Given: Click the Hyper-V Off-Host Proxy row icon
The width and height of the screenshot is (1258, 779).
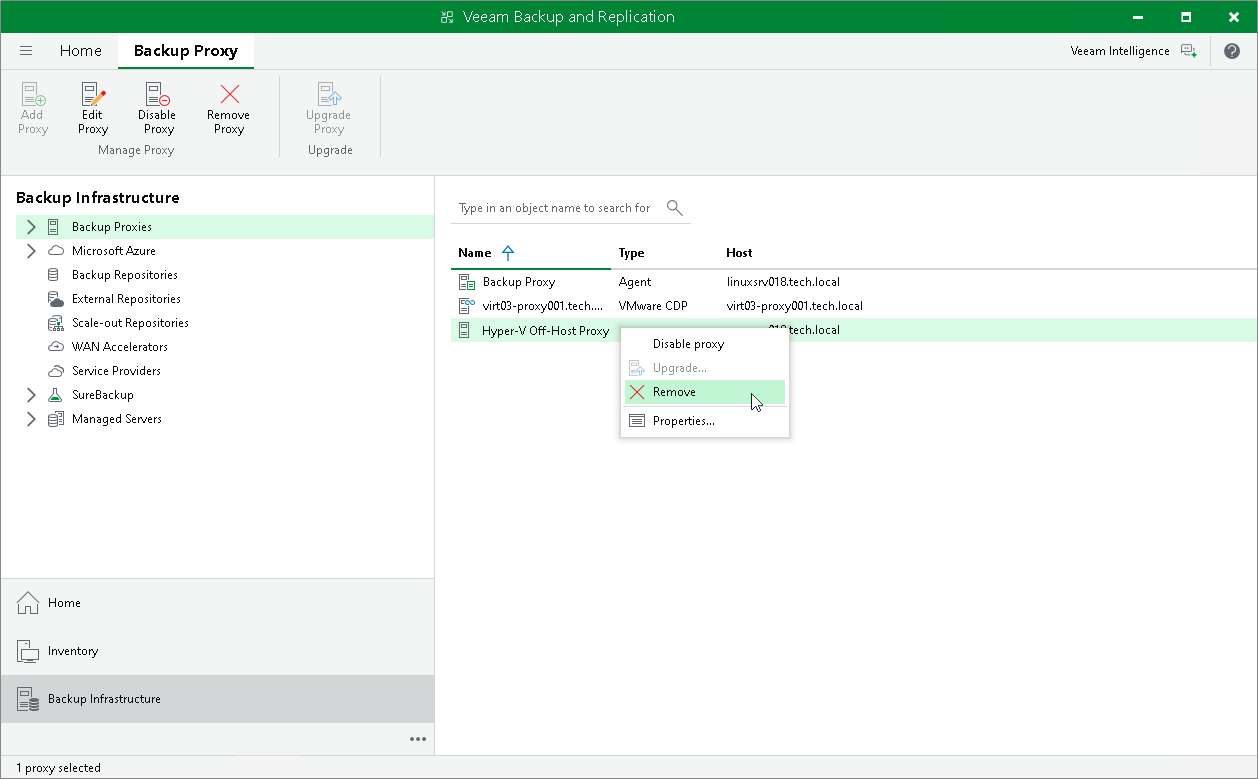Looking at the screenshot, I should [465, 330].
